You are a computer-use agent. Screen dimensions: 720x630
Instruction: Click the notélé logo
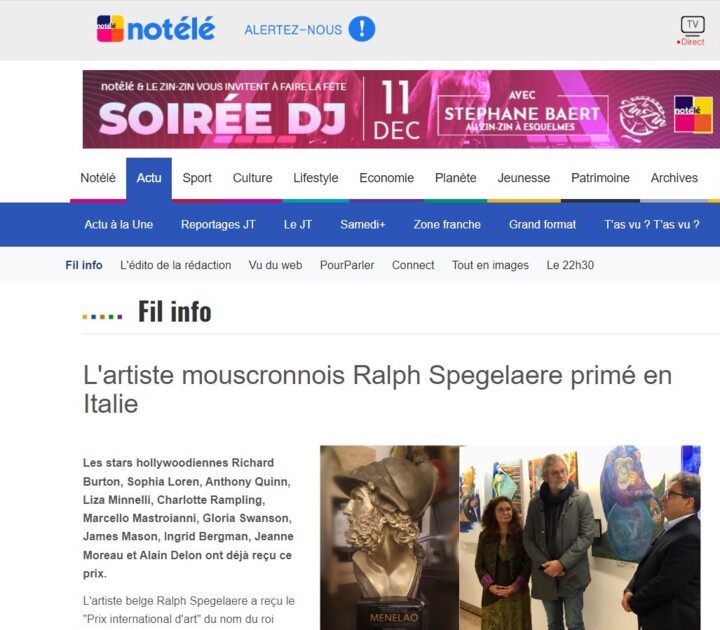(156, 29)
